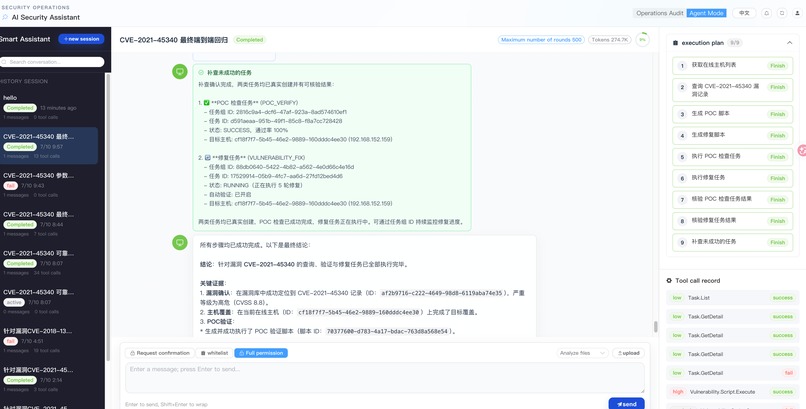Click plan step 补查未成功的任务
The width and height of the screenshot is (806, 409).
coord(732,243)
